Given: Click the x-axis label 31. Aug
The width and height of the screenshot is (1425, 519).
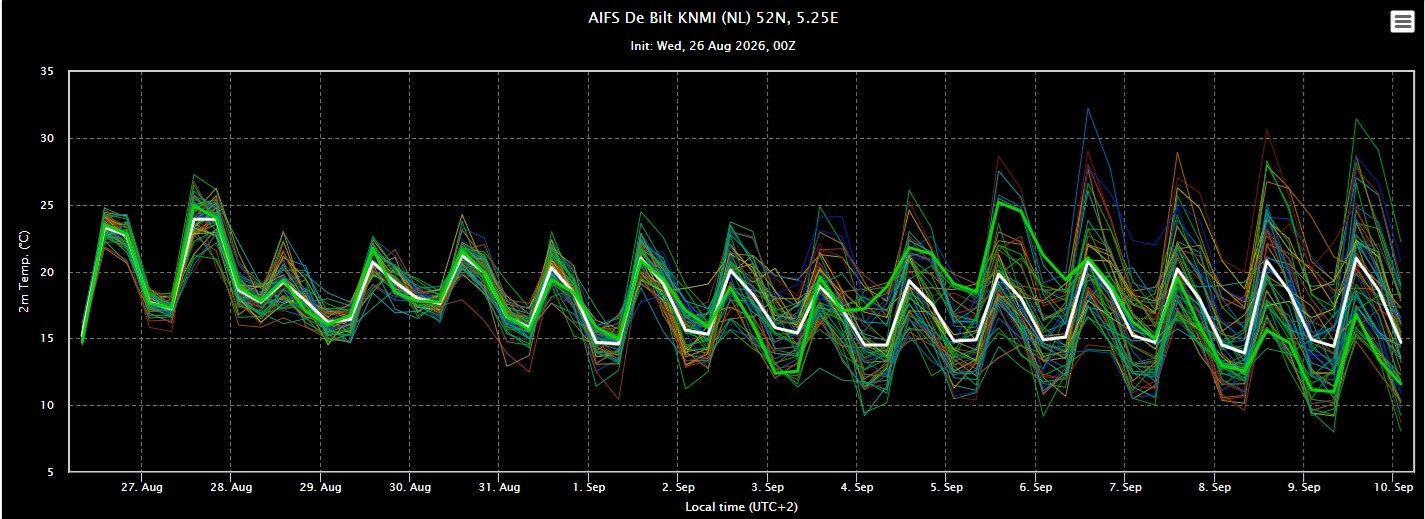Looking at the screenshot, I should (499, 488).
